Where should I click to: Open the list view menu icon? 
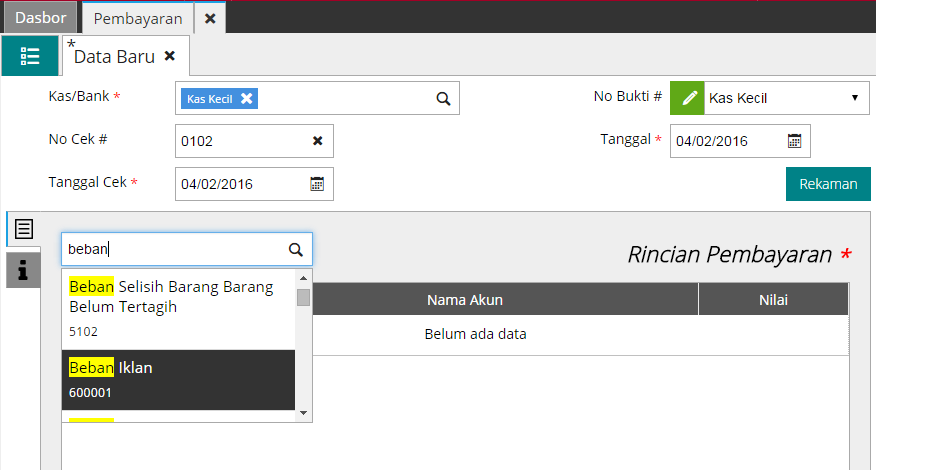[30, 56]
